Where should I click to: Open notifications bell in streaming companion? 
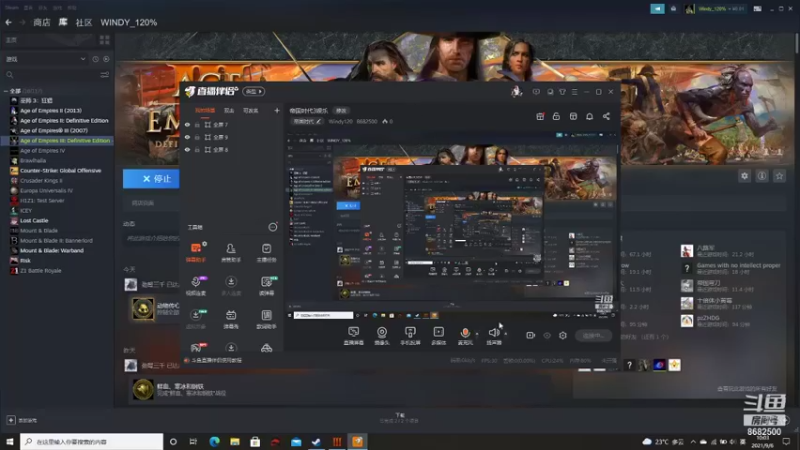click(x=589, y=116)
